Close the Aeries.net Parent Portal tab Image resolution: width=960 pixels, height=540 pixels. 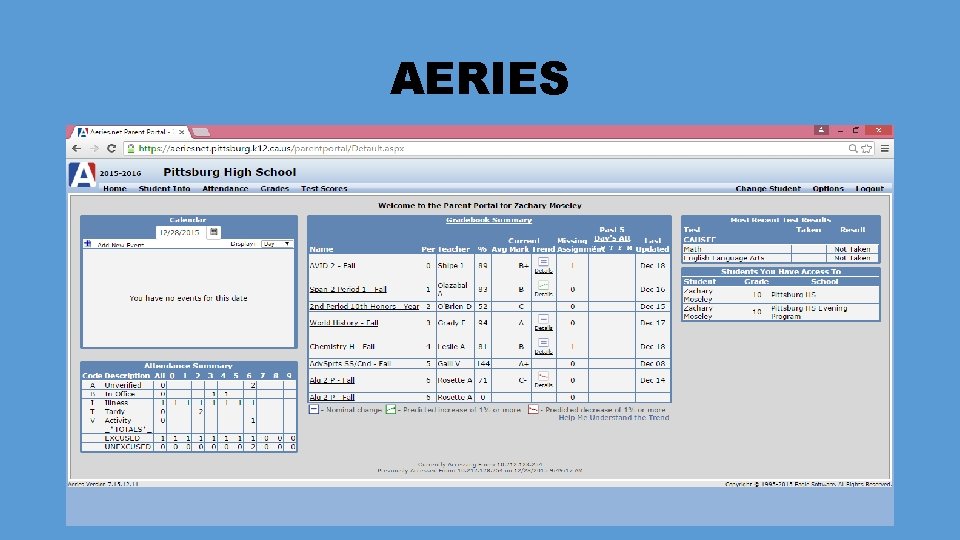pos(181,132)
